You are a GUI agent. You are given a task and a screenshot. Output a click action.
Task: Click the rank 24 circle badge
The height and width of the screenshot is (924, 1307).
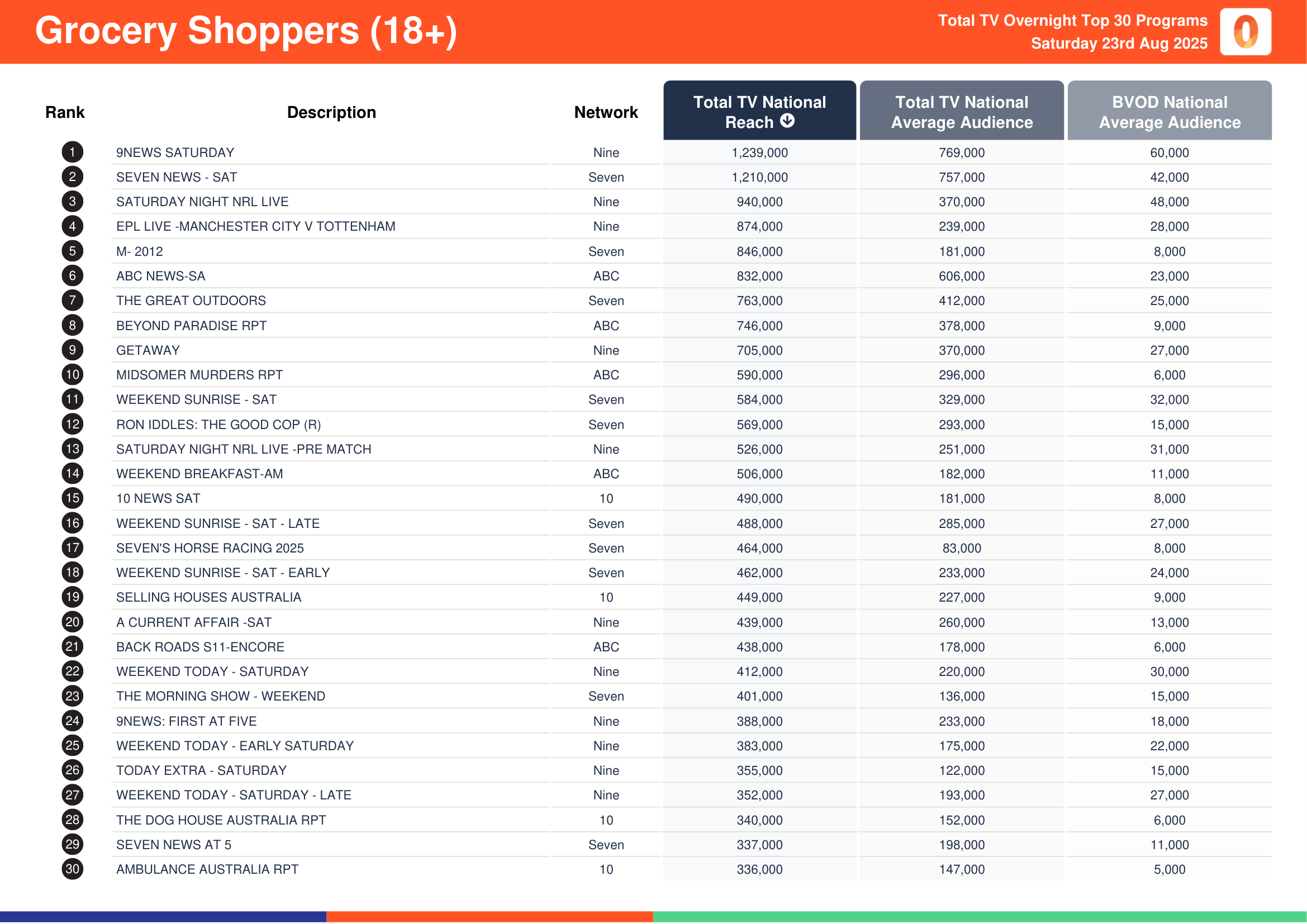(x=72, y=720)
